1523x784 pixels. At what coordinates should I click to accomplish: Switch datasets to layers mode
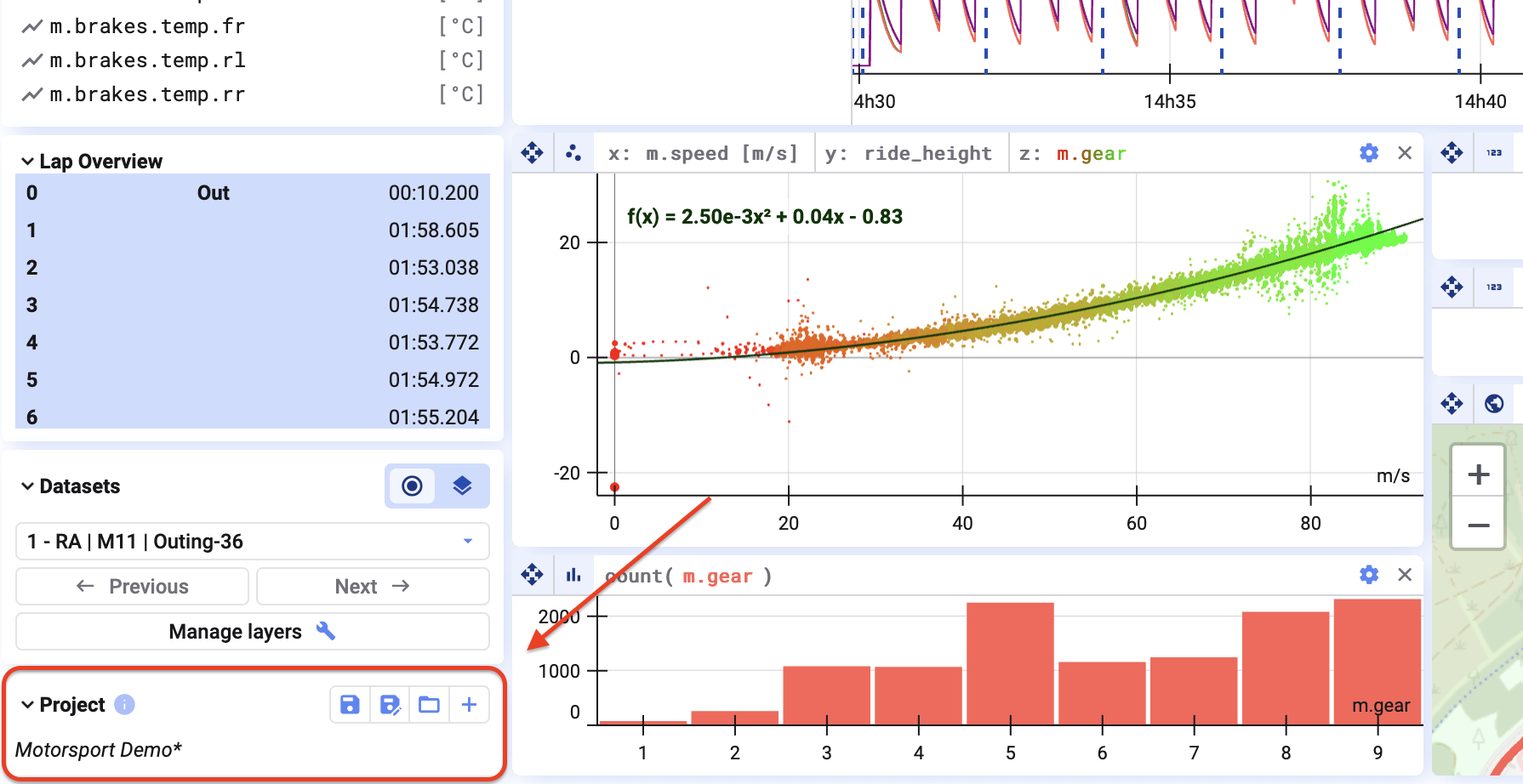(462, 486)
